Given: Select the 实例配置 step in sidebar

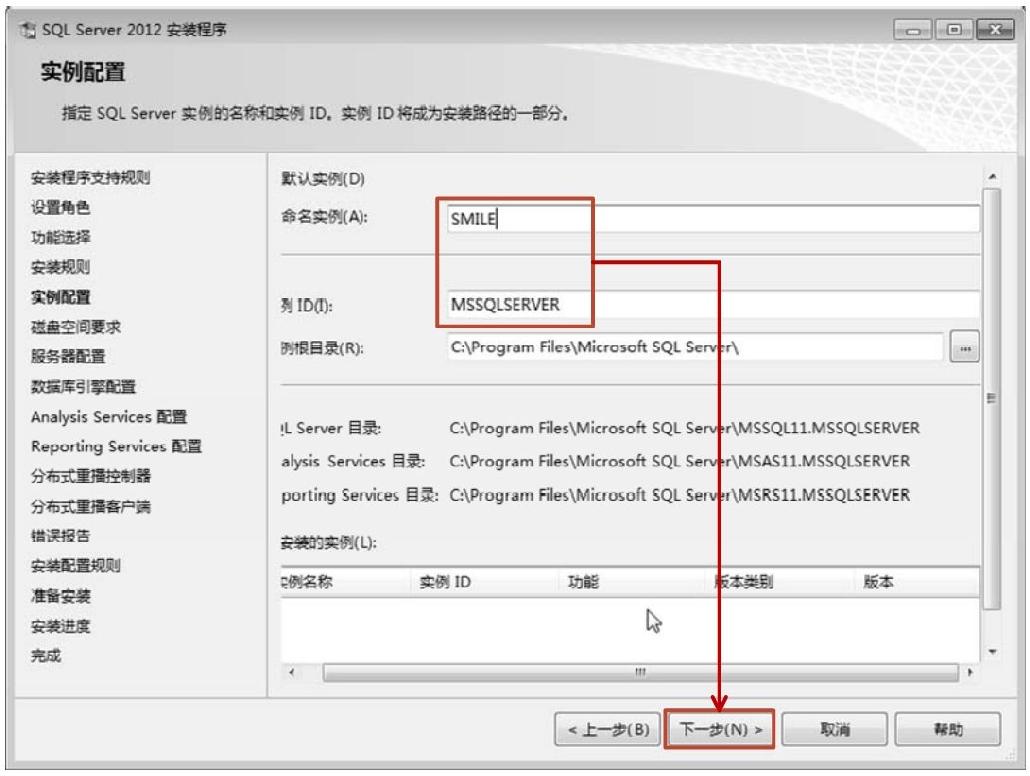Looking at the screenshot, I should coord(60,297).
